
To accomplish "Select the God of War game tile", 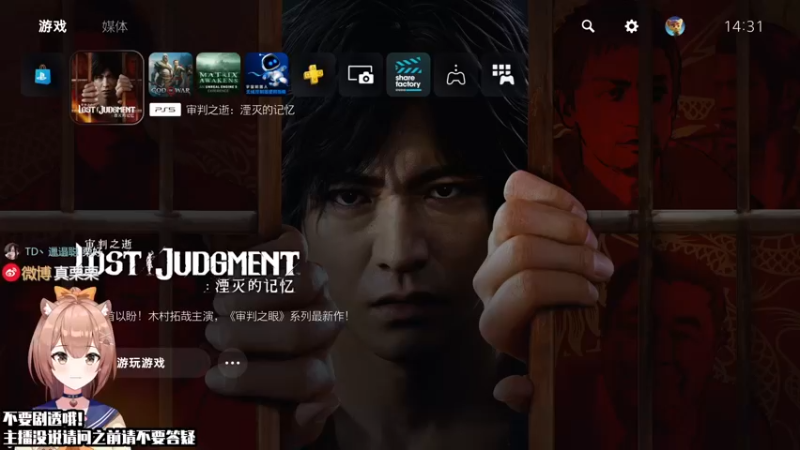I will click(170, 74).
